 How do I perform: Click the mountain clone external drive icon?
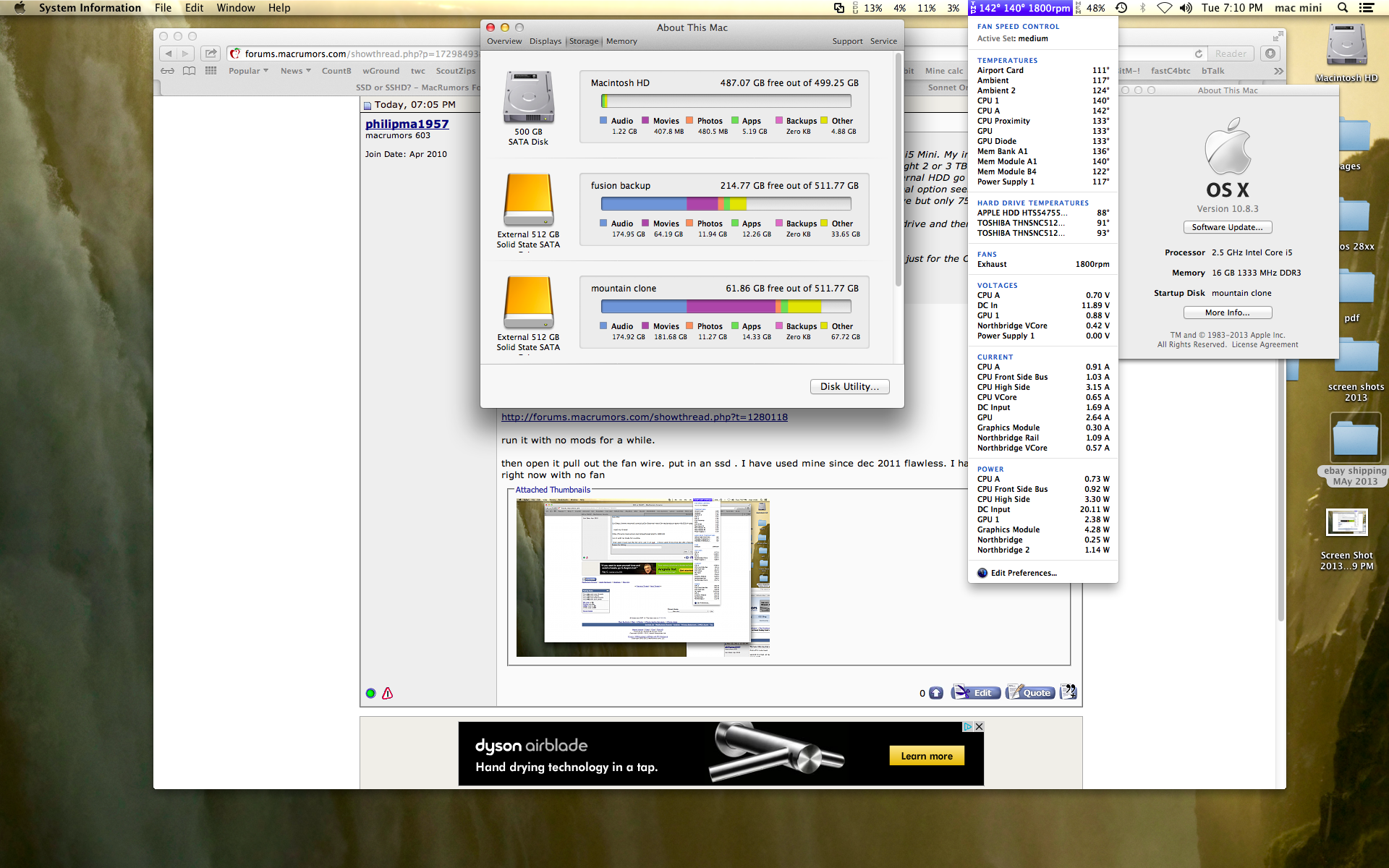[529, 303]
